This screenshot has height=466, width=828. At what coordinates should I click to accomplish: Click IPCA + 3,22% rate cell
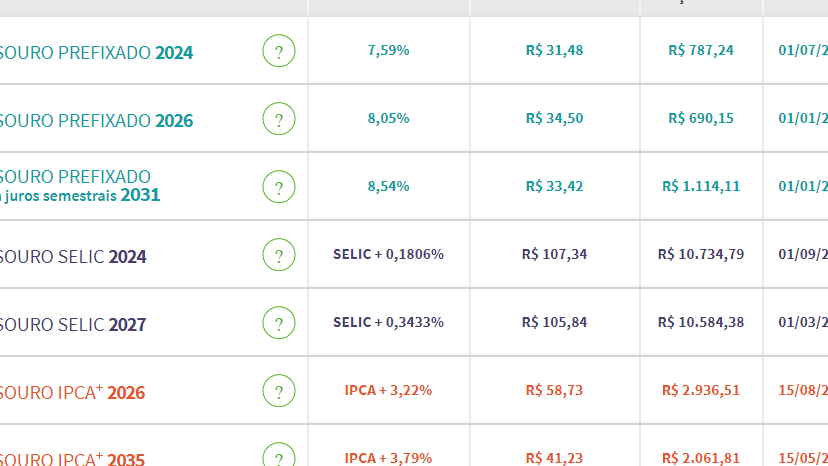(389, 390)
